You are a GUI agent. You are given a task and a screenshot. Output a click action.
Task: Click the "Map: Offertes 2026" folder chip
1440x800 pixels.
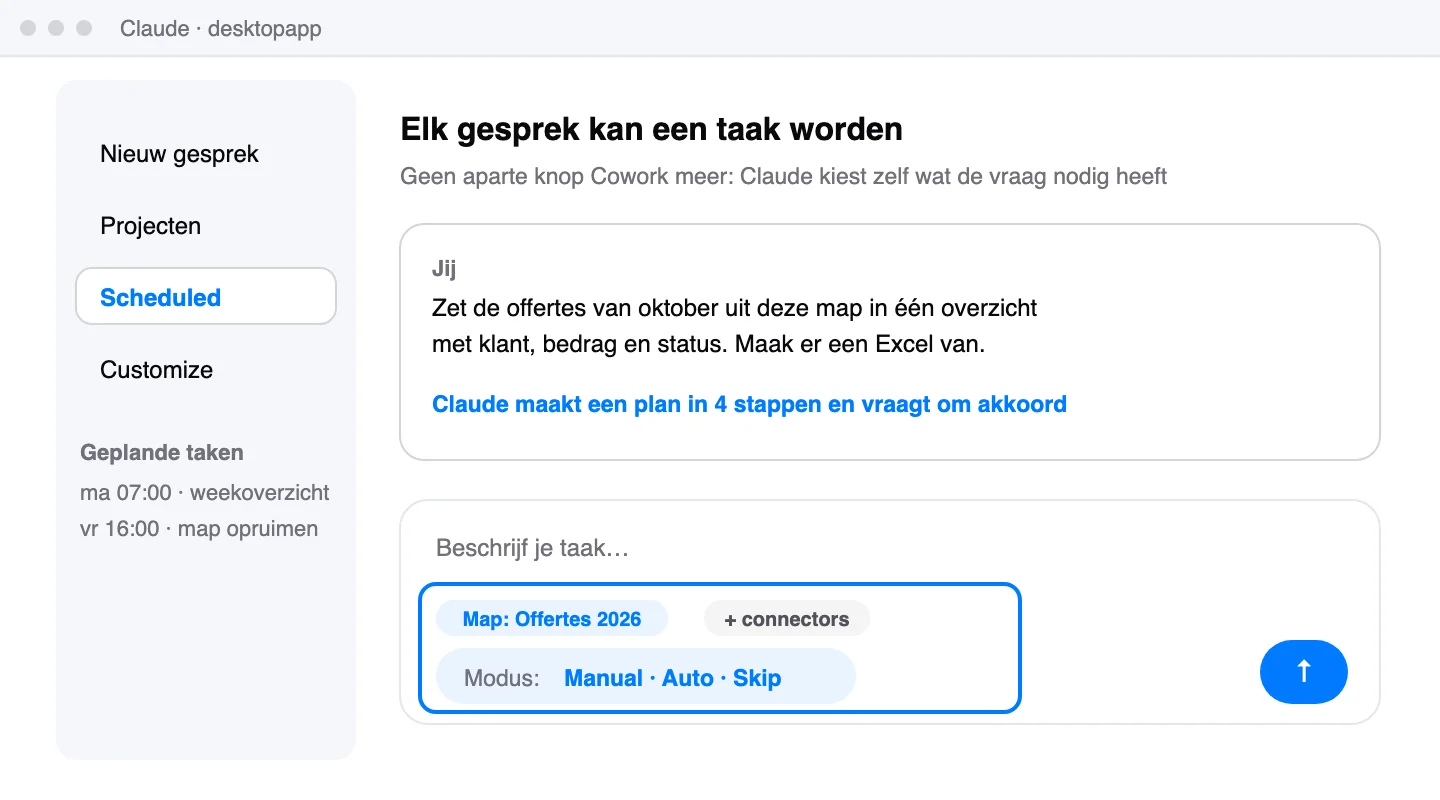[552, 619]
